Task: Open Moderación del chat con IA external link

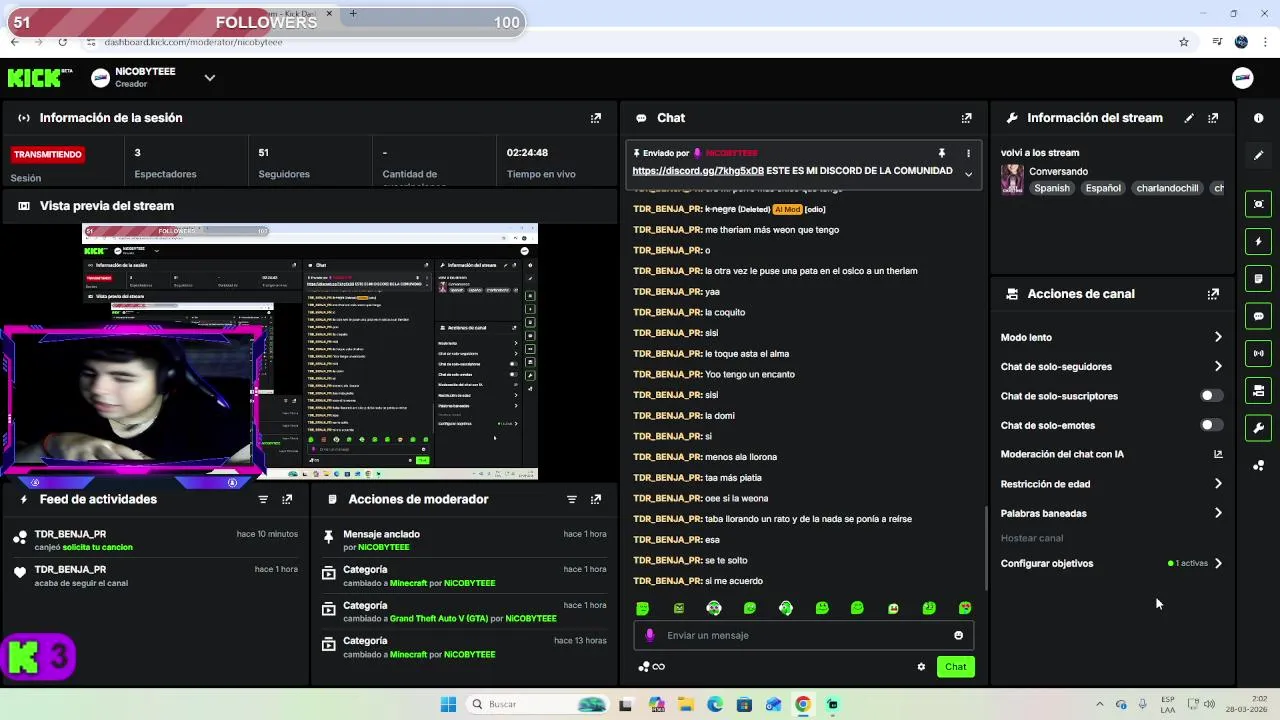Action: coord(1218,454)
